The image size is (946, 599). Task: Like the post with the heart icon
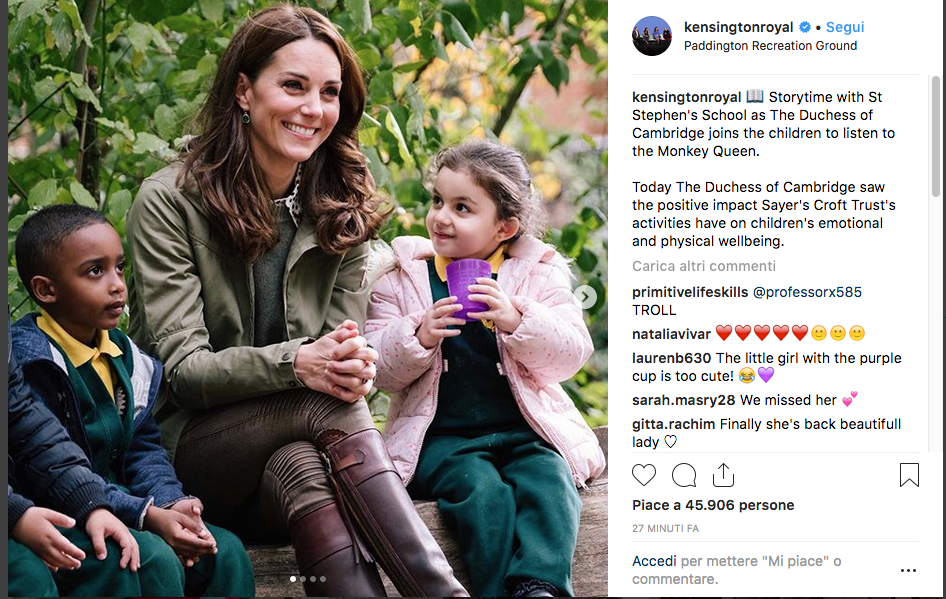pyautogui.click(x=644, y=475)
